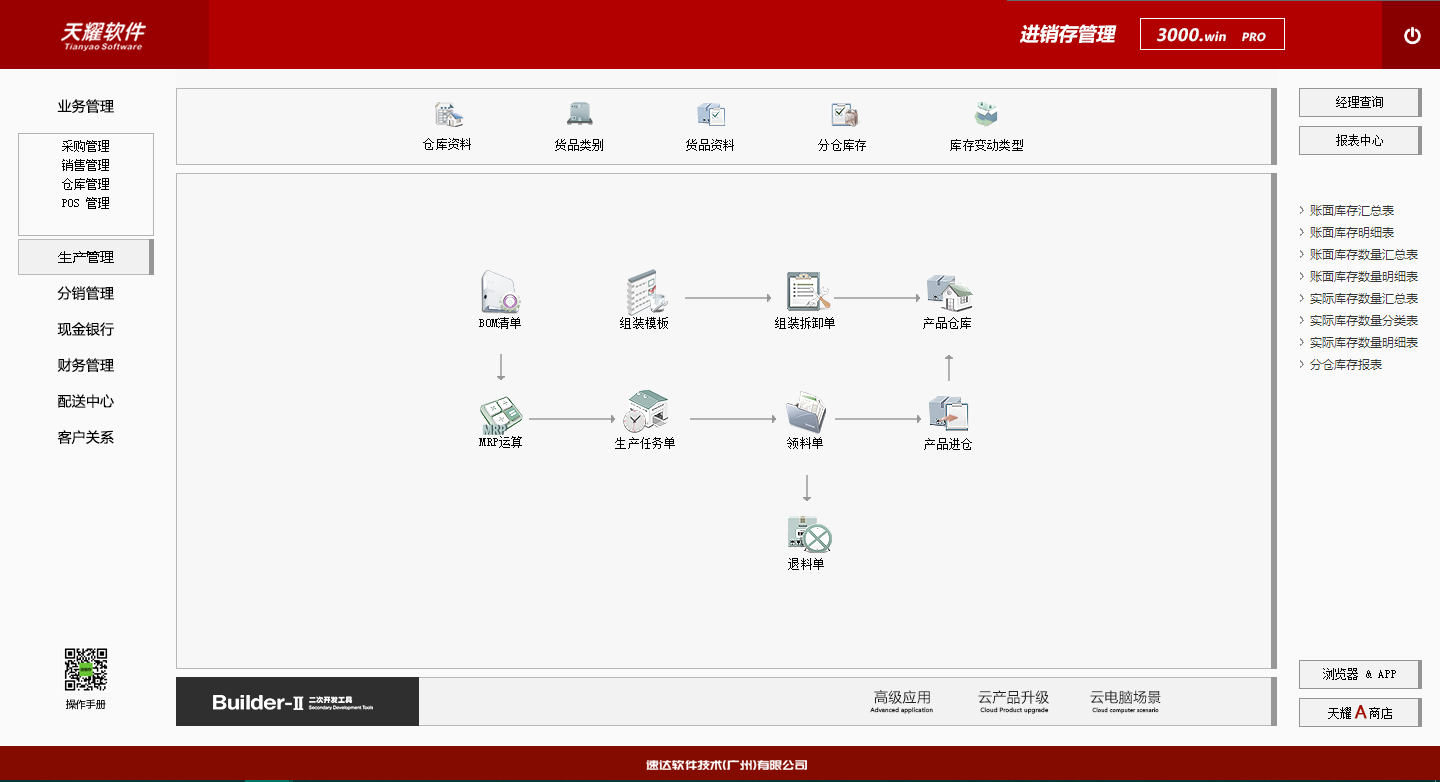Click the MRP运算 calculator icon

pos(500,414)
